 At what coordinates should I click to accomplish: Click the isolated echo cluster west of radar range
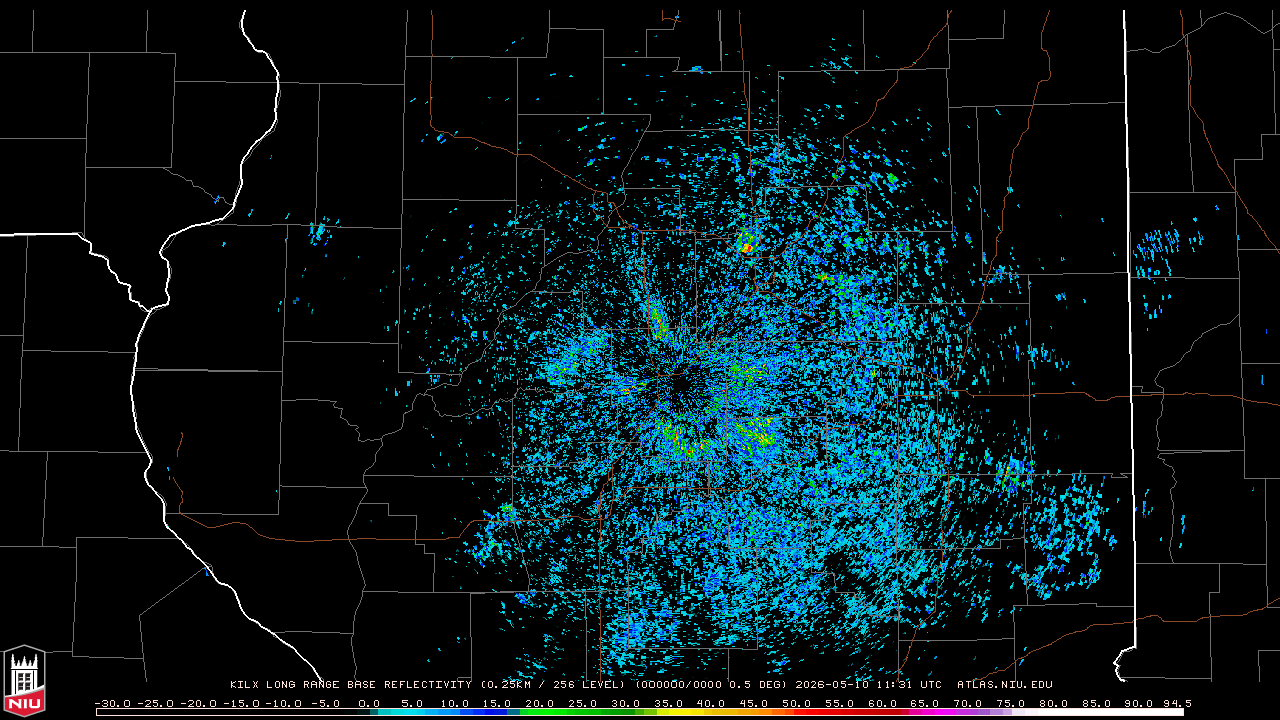pos(318,232)
